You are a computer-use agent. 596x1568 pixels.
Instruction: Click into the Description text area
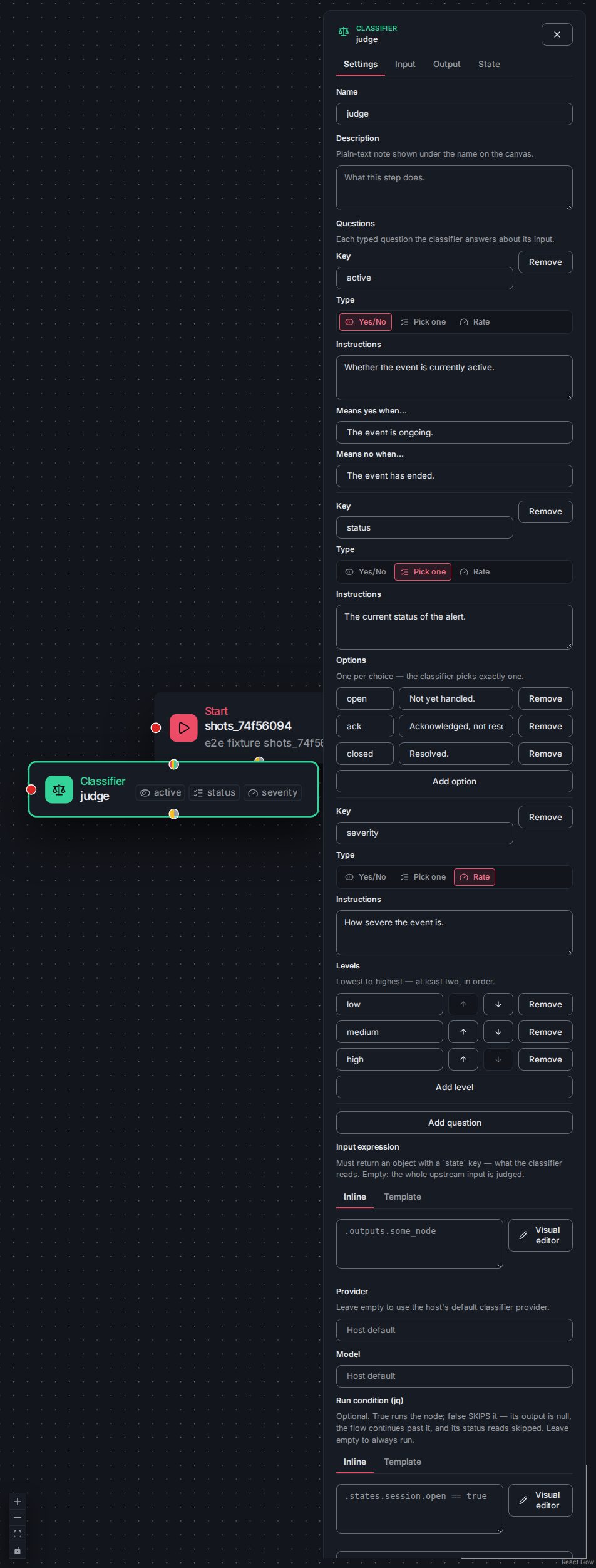(455, 188)
